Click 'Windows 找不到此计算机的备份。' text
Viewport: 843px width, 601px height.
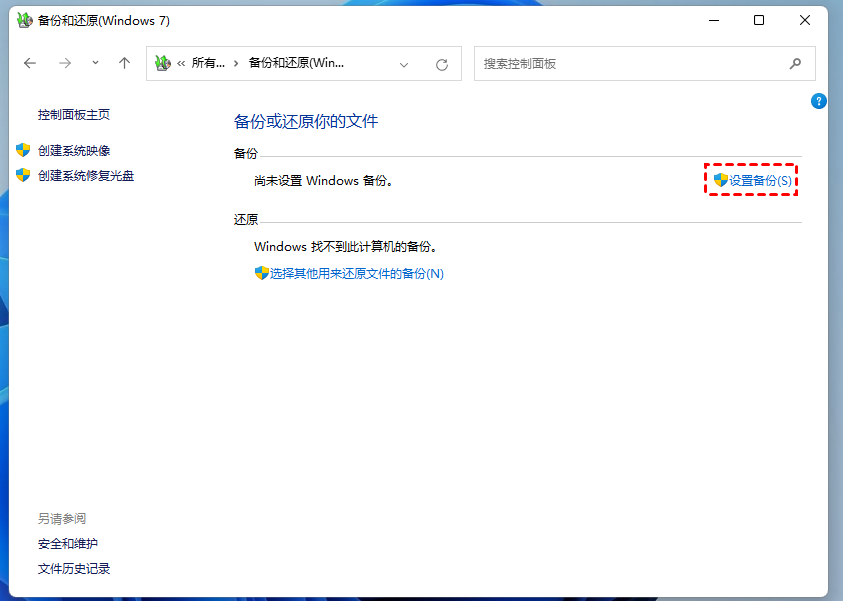click(347, 247)
